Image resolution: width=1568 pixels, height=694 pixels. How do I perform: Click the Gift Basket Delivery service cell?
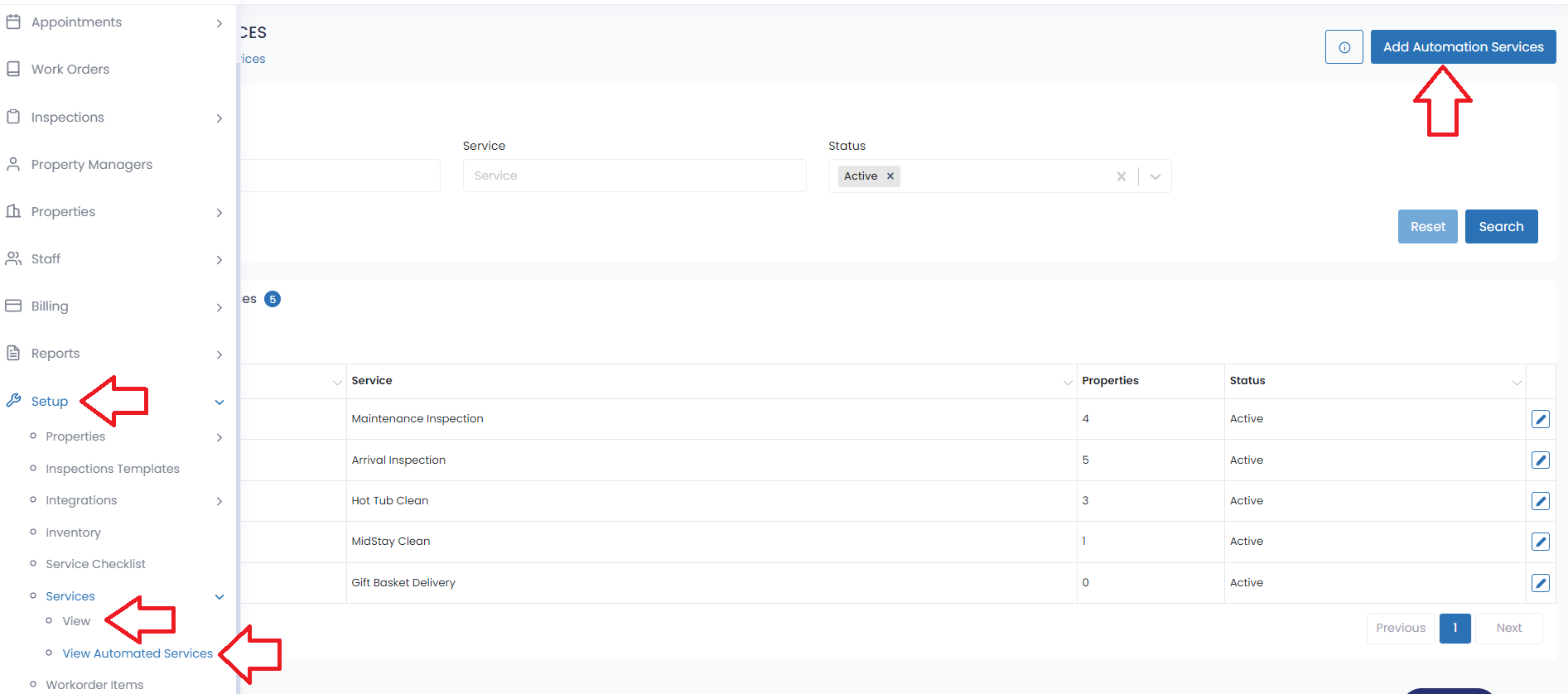tap(712, 583)
